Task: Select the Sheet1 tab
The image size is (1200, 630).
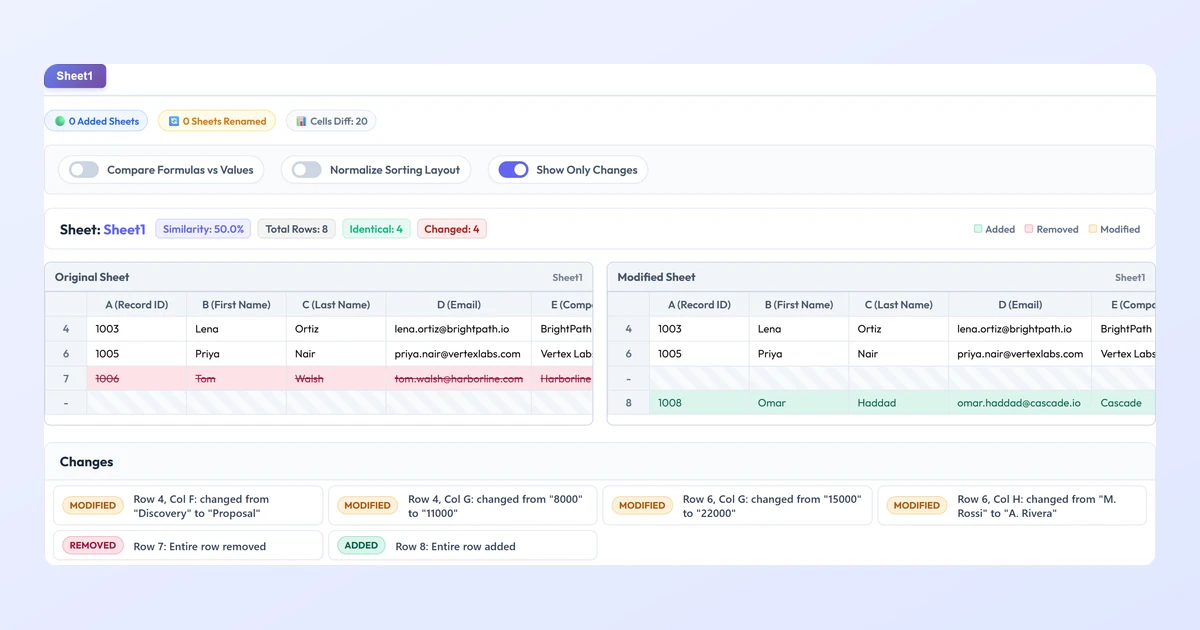Action: pyautogui.click(x=75, y=76)
